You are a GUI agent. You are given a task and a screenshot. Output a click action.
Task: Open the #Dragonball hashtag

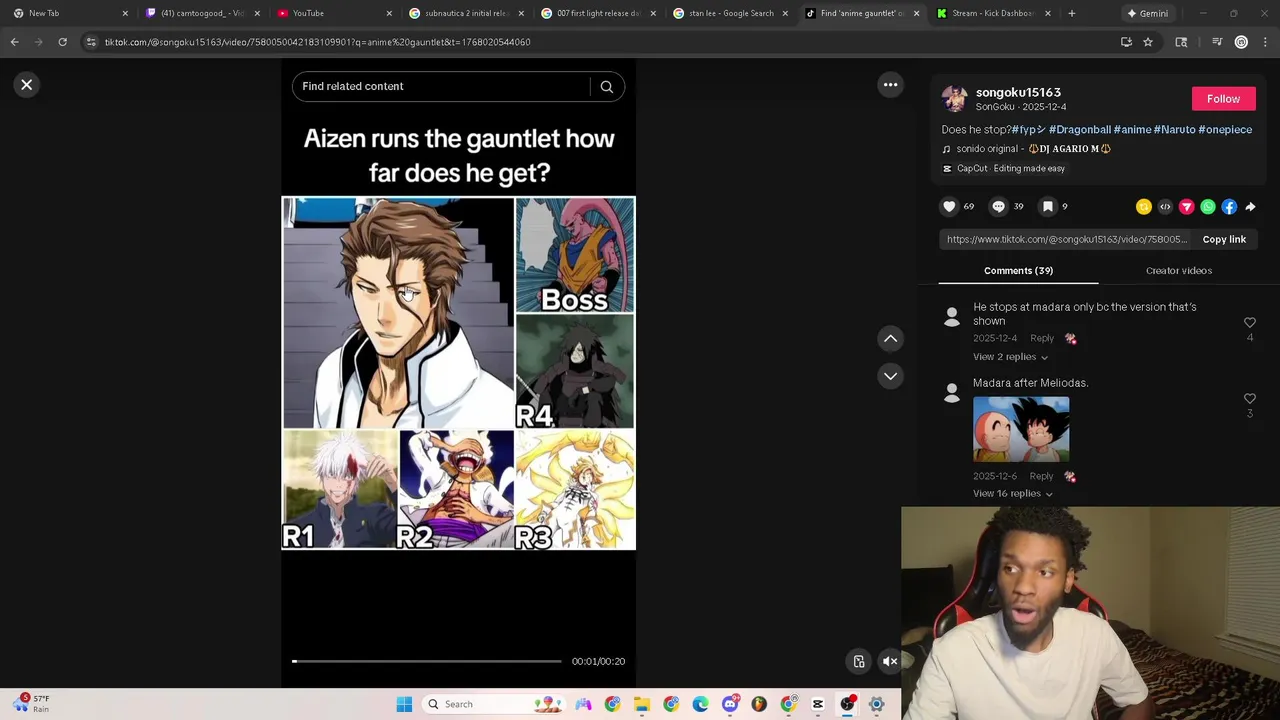(1079, 130)
